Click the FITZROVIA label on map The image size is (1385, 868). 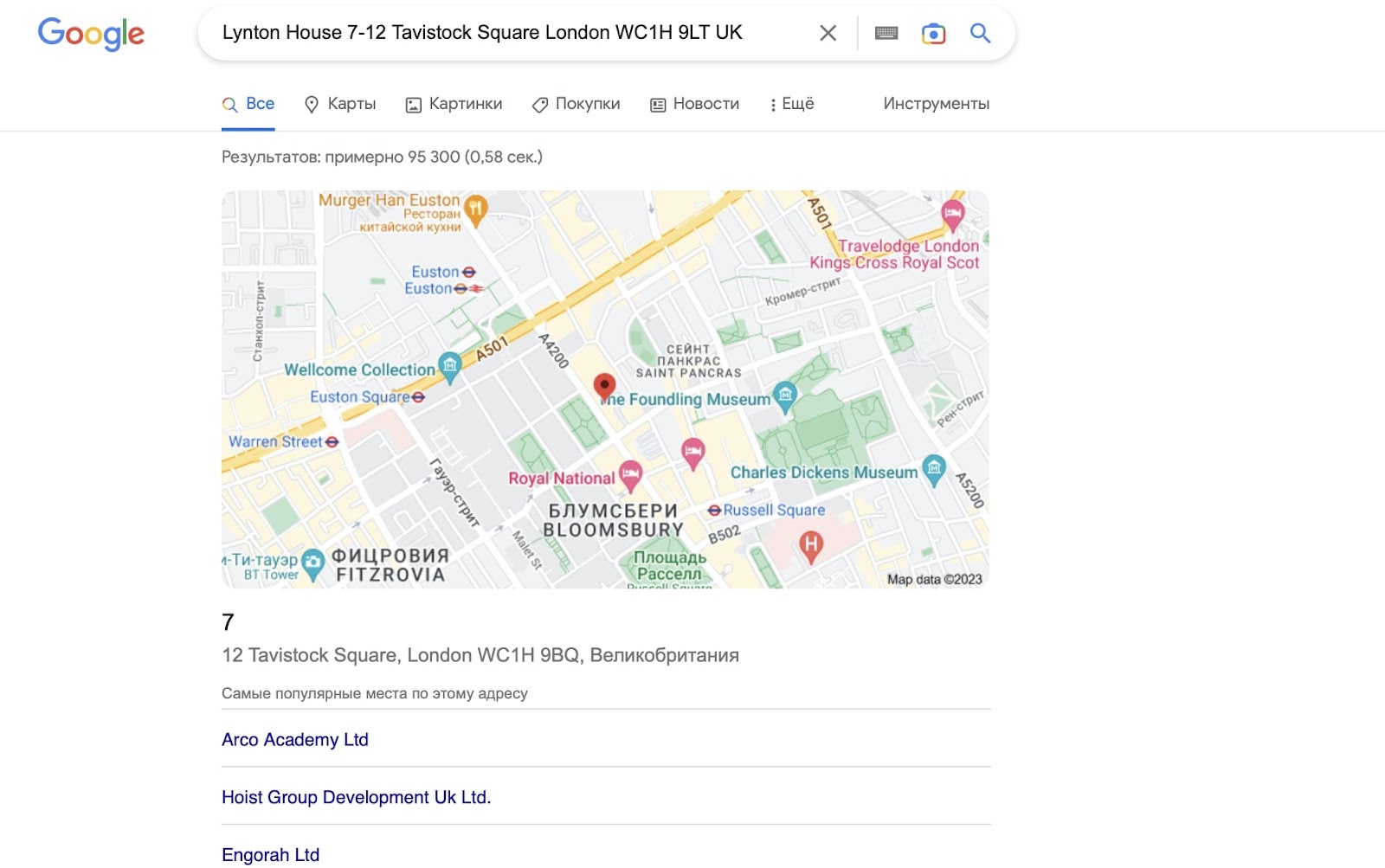coord(390,575)
